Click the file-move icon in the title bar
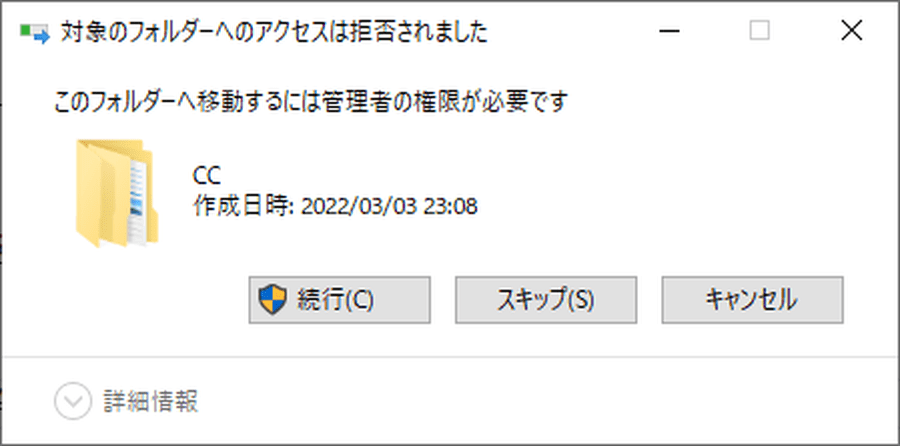The height and width of the screenshot is (446, 900). pos(35,32)
